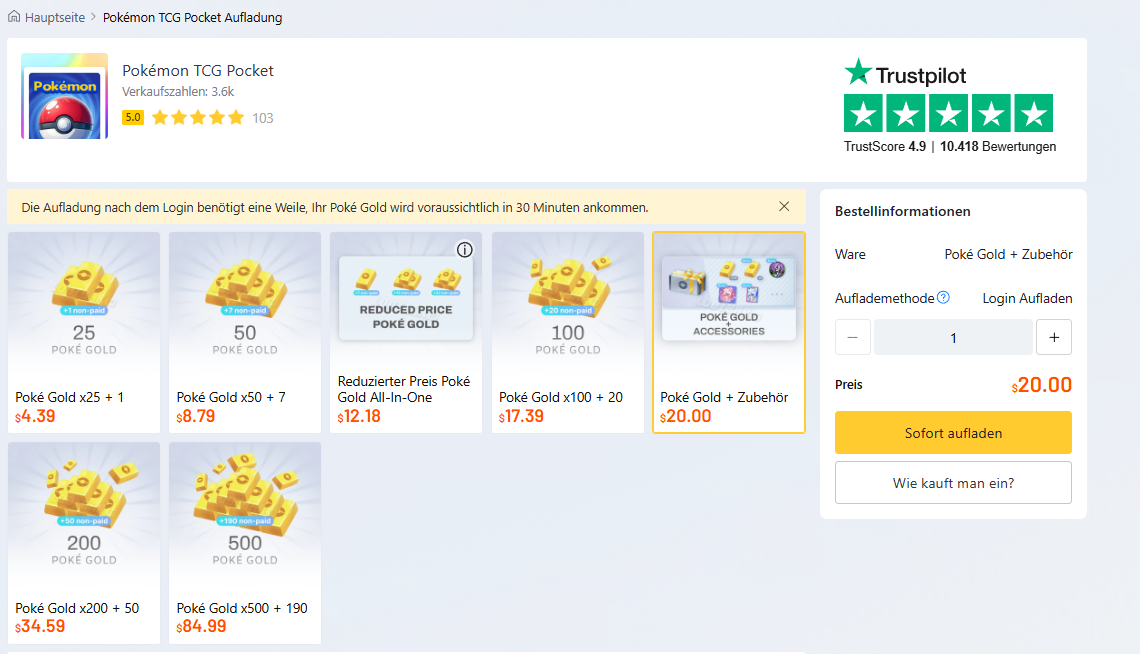Screen dimensions: 1140x654
Task: Increase quantity with the plus button
Action: tap(1054, 337)
